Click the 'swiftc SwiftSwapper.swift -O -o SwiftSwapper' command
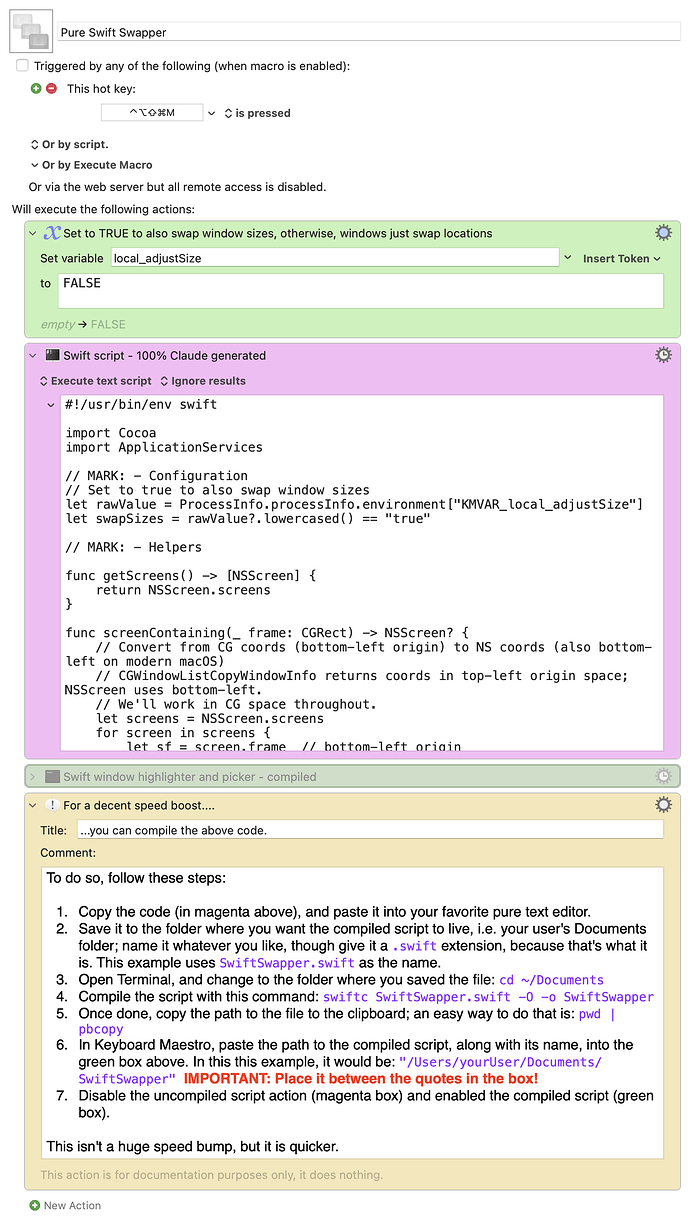Viewport: 690px width, 1220px height. [x=488, y=997]
